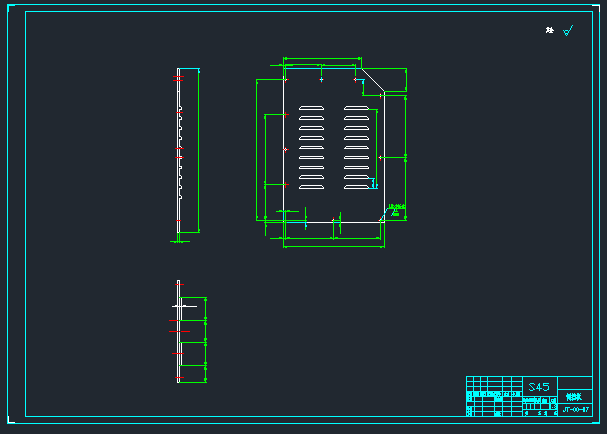
Task: Select the green annotation near bottom-right chamfer
Action: coord(396,209)
